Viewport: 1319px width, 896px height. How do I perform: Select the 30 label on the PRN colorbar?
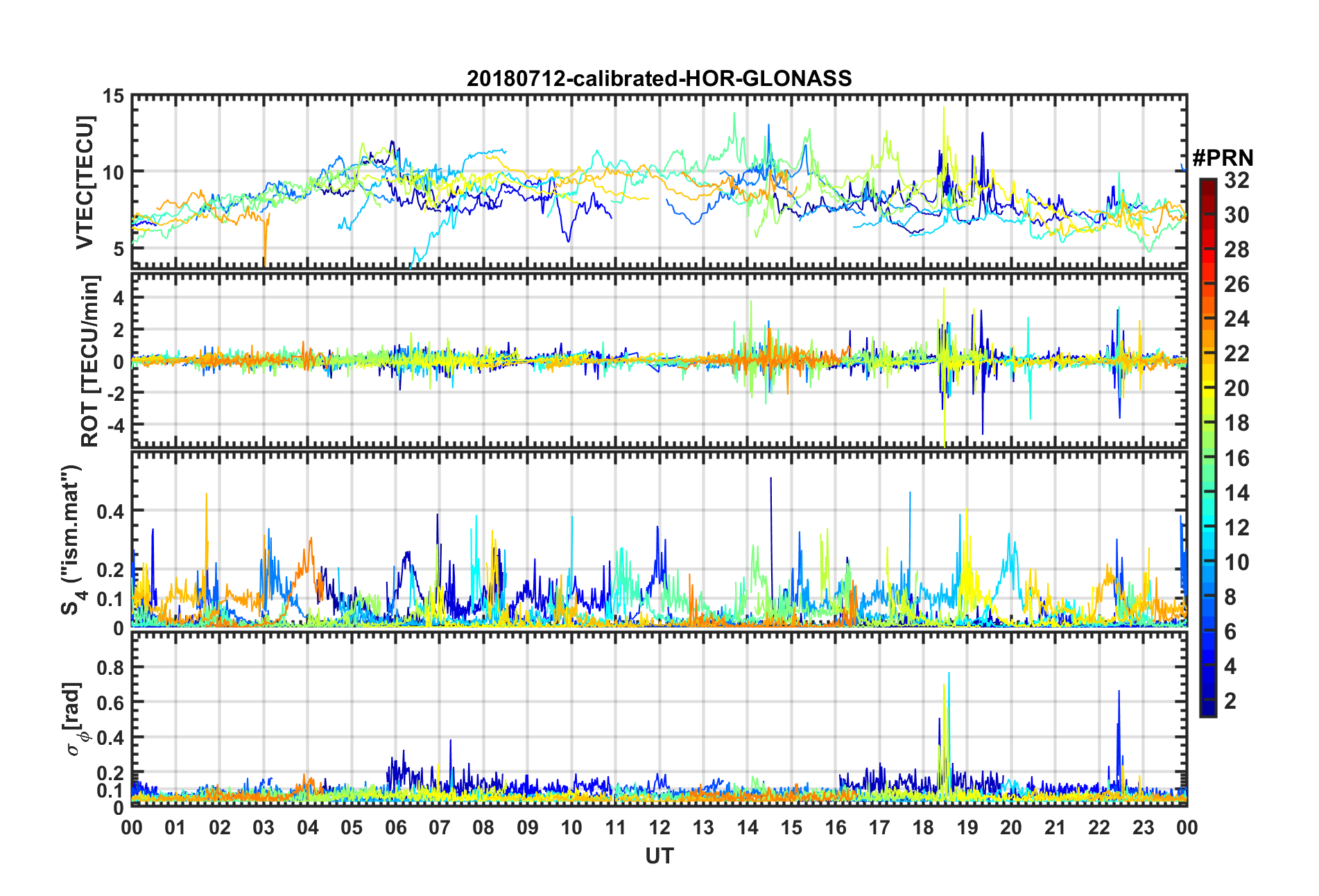1236,215
